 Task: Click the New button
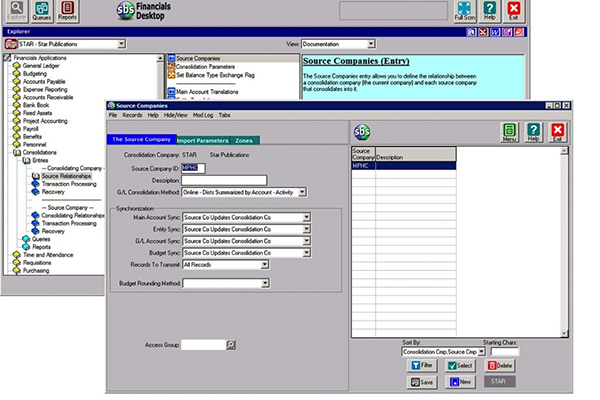coord(460,382)
